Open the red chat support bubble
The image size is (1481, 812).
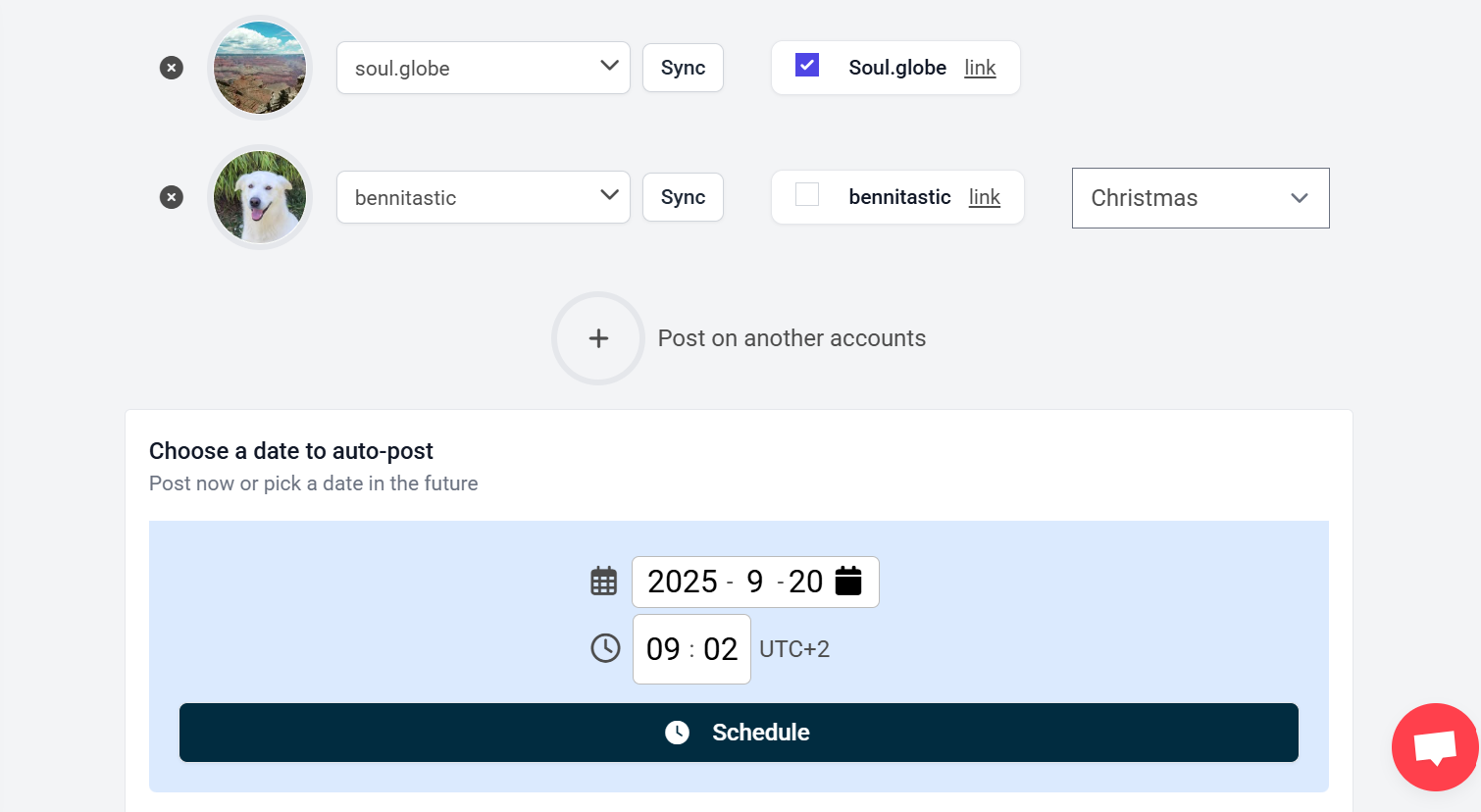point(1435,747)
